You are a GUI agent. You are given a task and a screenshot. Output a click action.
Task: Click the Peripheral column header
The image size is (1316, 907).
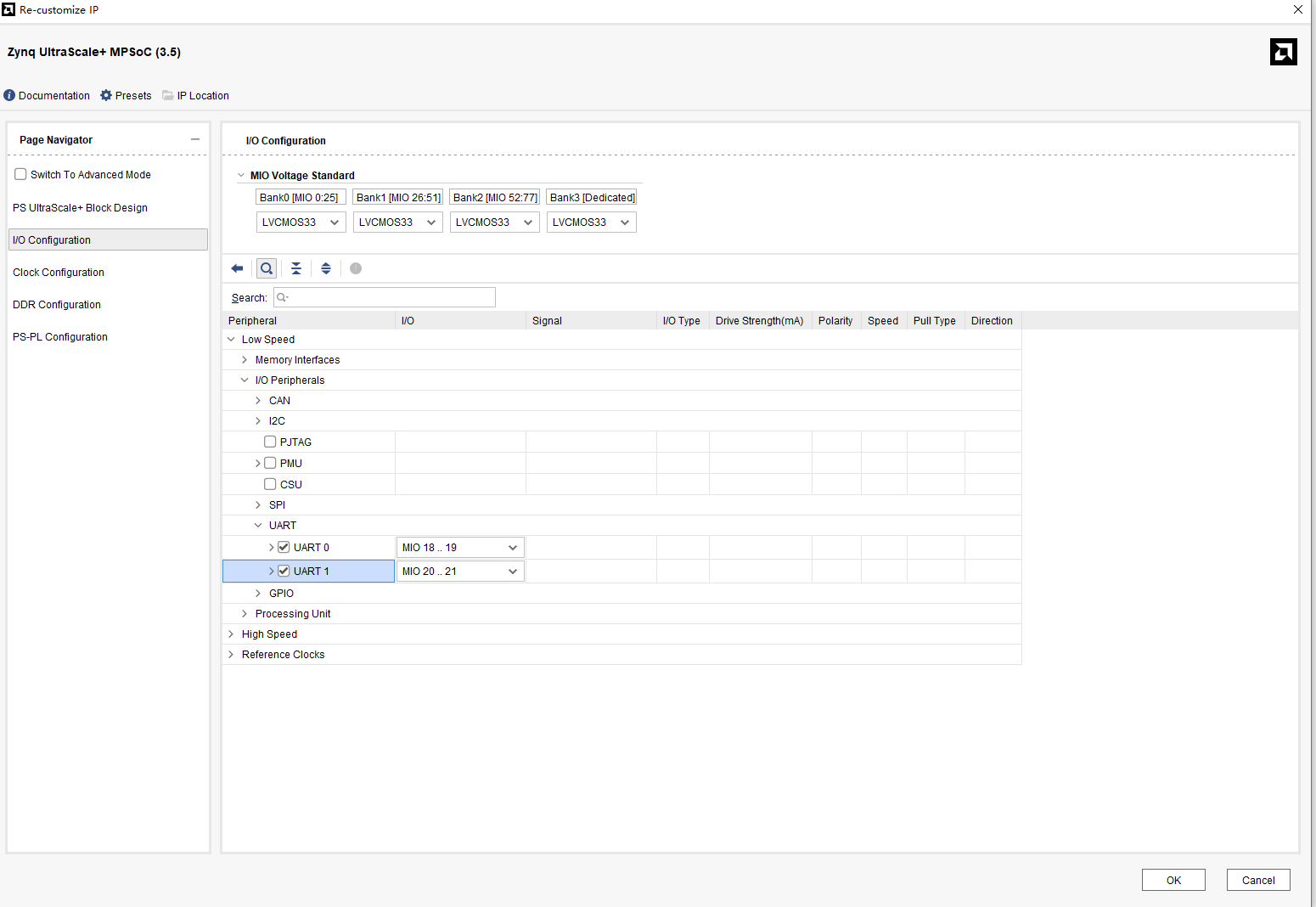click(x=309, y=321)
